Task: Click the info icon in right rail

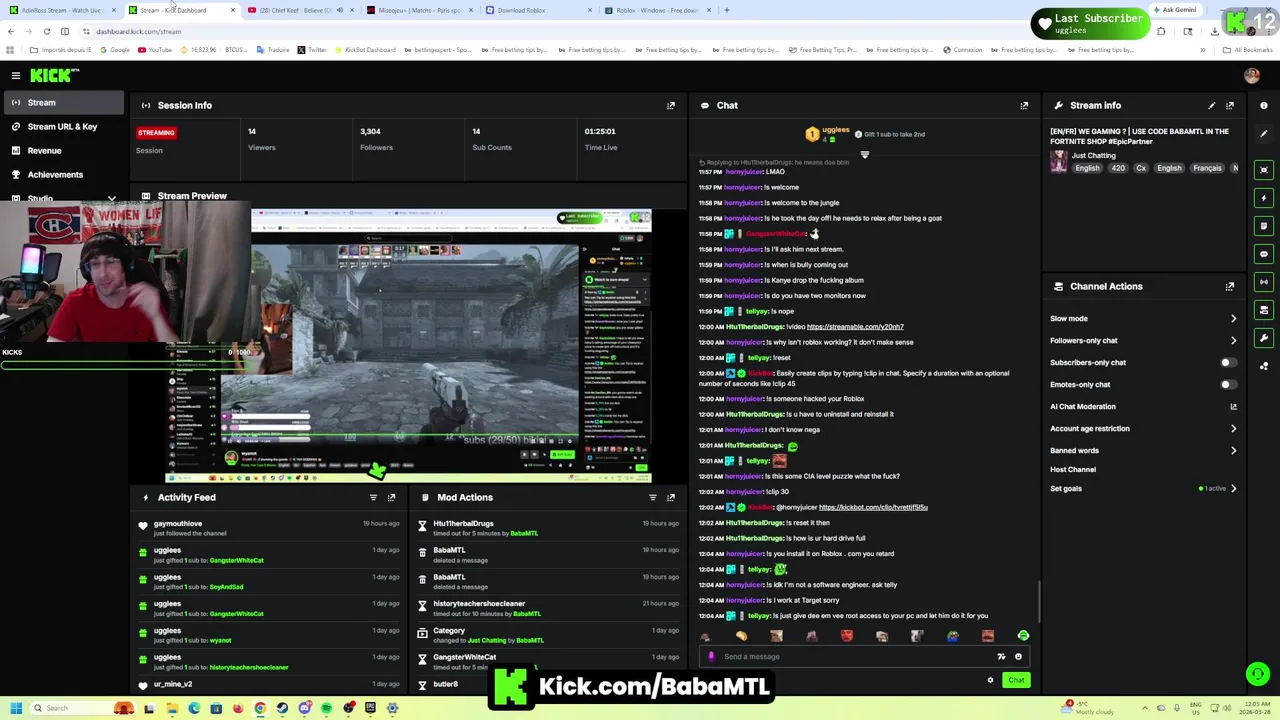Action: tap(1264, 105)
